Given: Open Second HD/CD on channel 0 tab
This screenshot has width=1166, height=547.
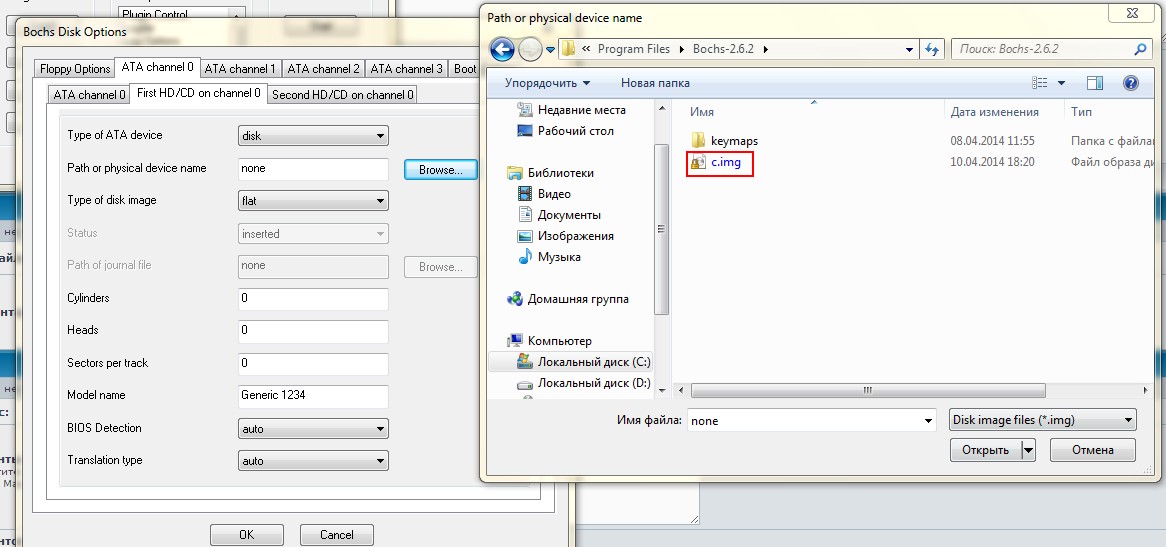Looking at the screenshot, I should pyautogui.click(x=343, y=94).
